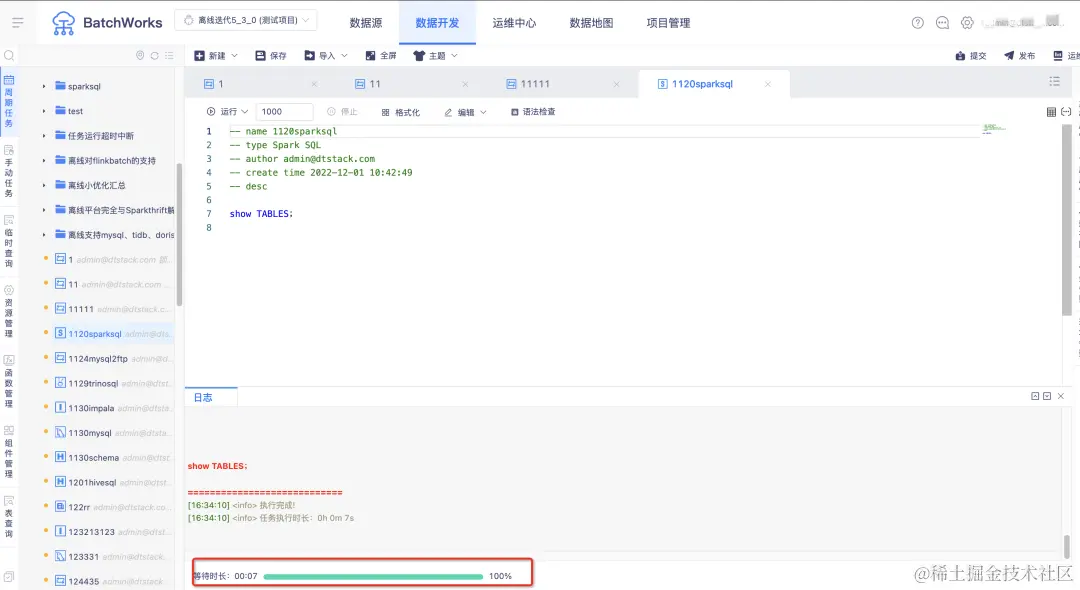Go to 项目管理 in top navigation
This screenshot has height=590, width=1080.
point(668,23)
